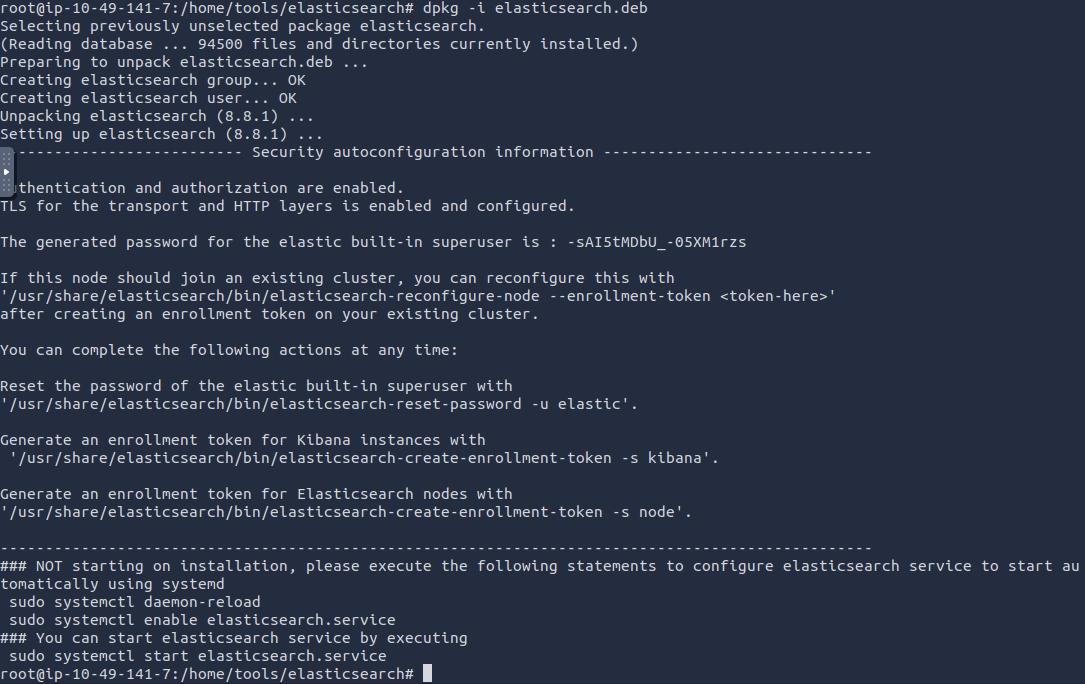Expand the side panel arrow handle
This screenshot has width=1085, height=684.
(7, 172)
